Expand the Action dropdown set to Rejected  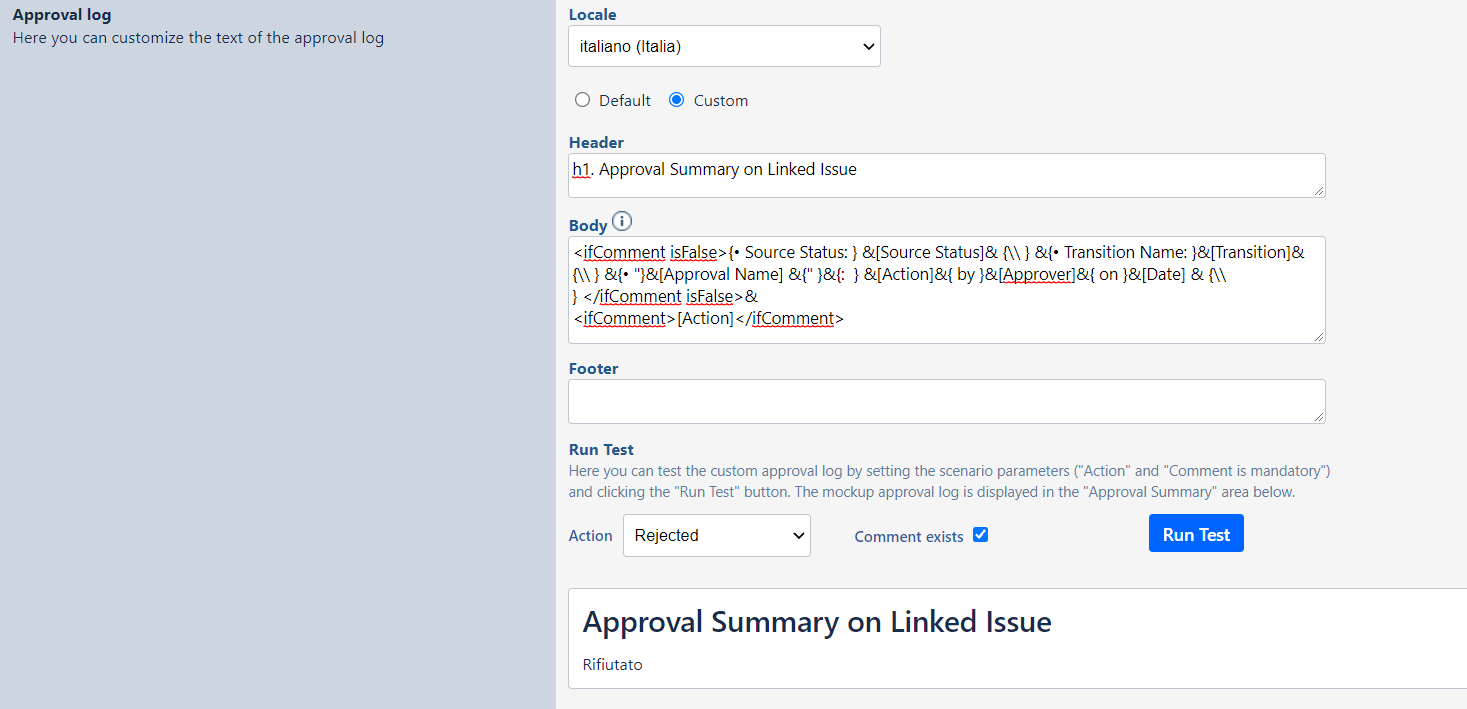coord(716,536)
